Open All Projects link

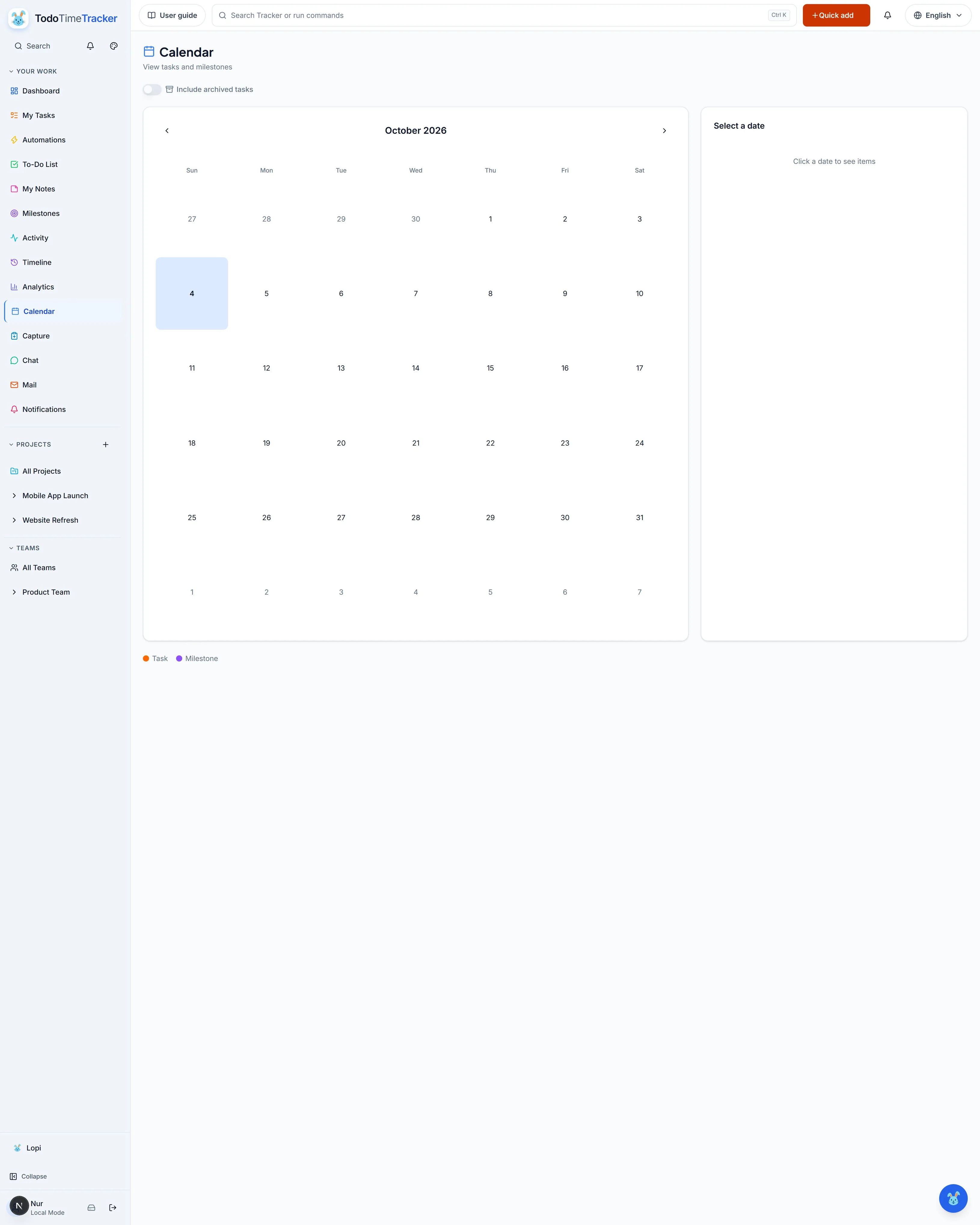coord(63,471)
